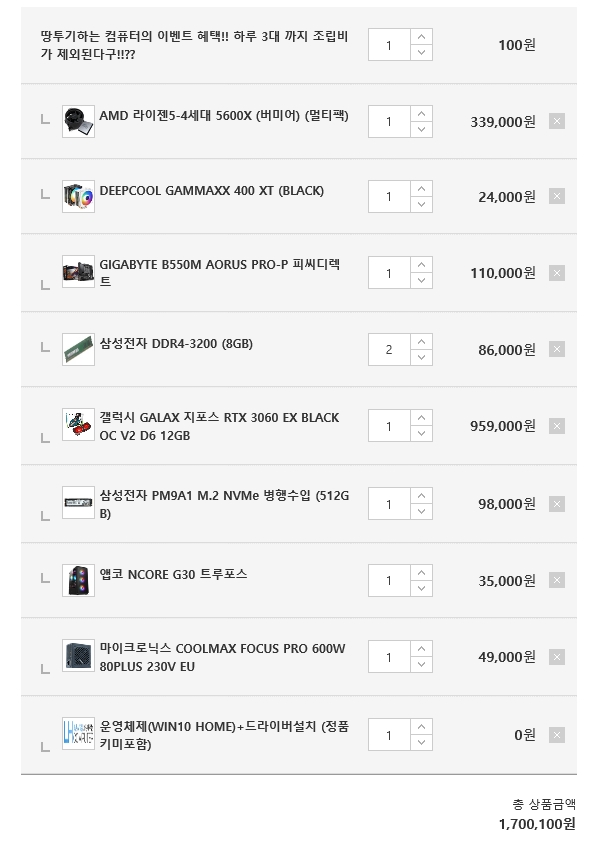Remove the GIGABYTE B550M AORUS PRO-P item
Image resolution: width=597 pixels, height=849 pixels.
click(x=557, y=273)
